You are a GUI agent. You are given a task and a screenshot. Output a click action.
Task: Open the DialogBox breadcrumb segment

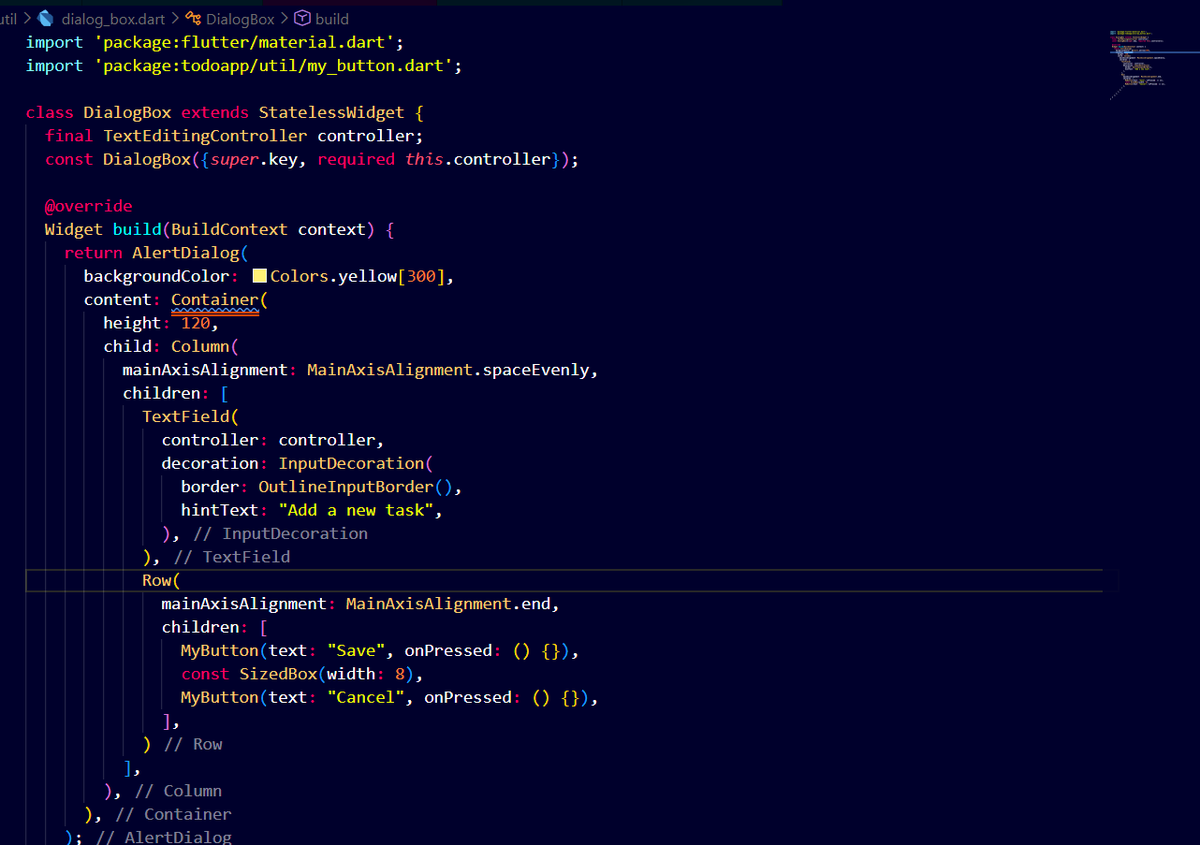click(240, 19)
